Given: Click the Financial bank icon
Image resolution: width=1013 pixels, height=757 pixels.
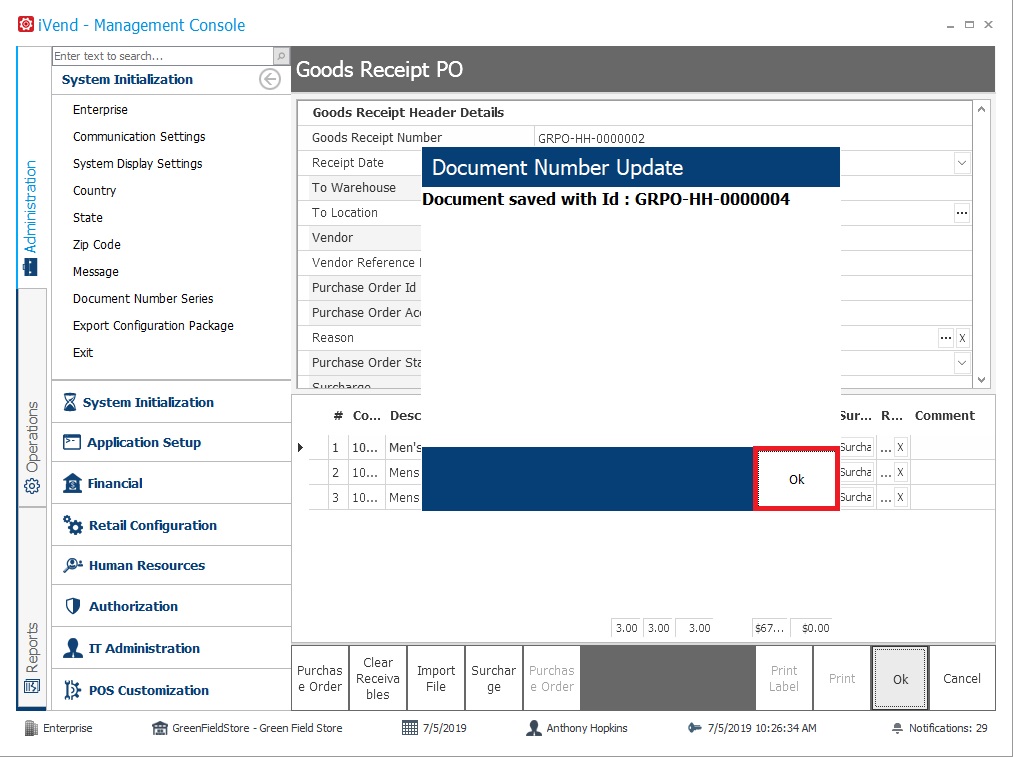Looking at the screenshot, I should (x=72, y=483).
